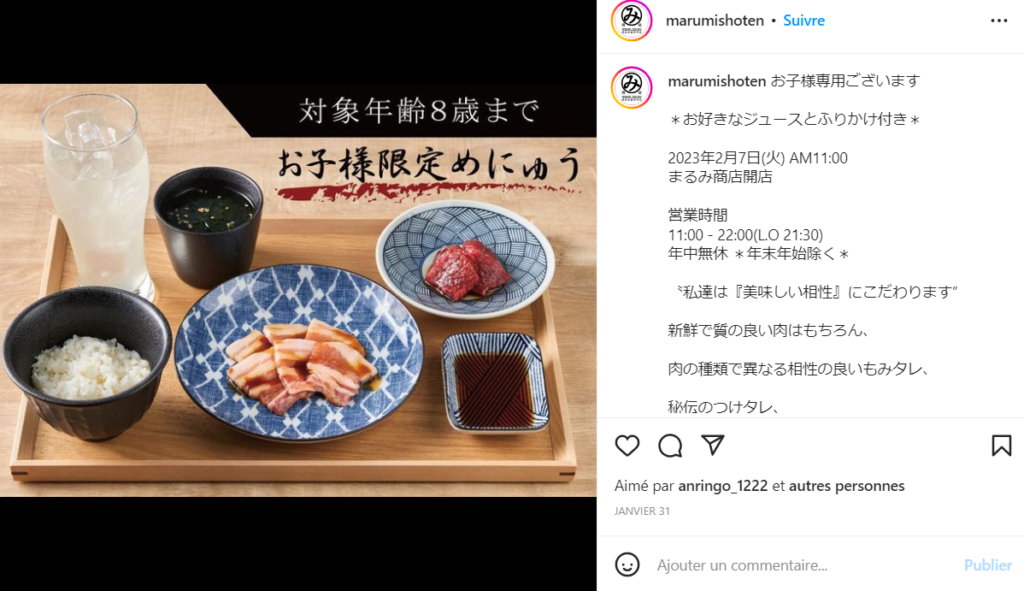Image resolution: width=1024 pixels, height=591 pixels.
Task: Like the post with the heart icon
Action: 627,445
